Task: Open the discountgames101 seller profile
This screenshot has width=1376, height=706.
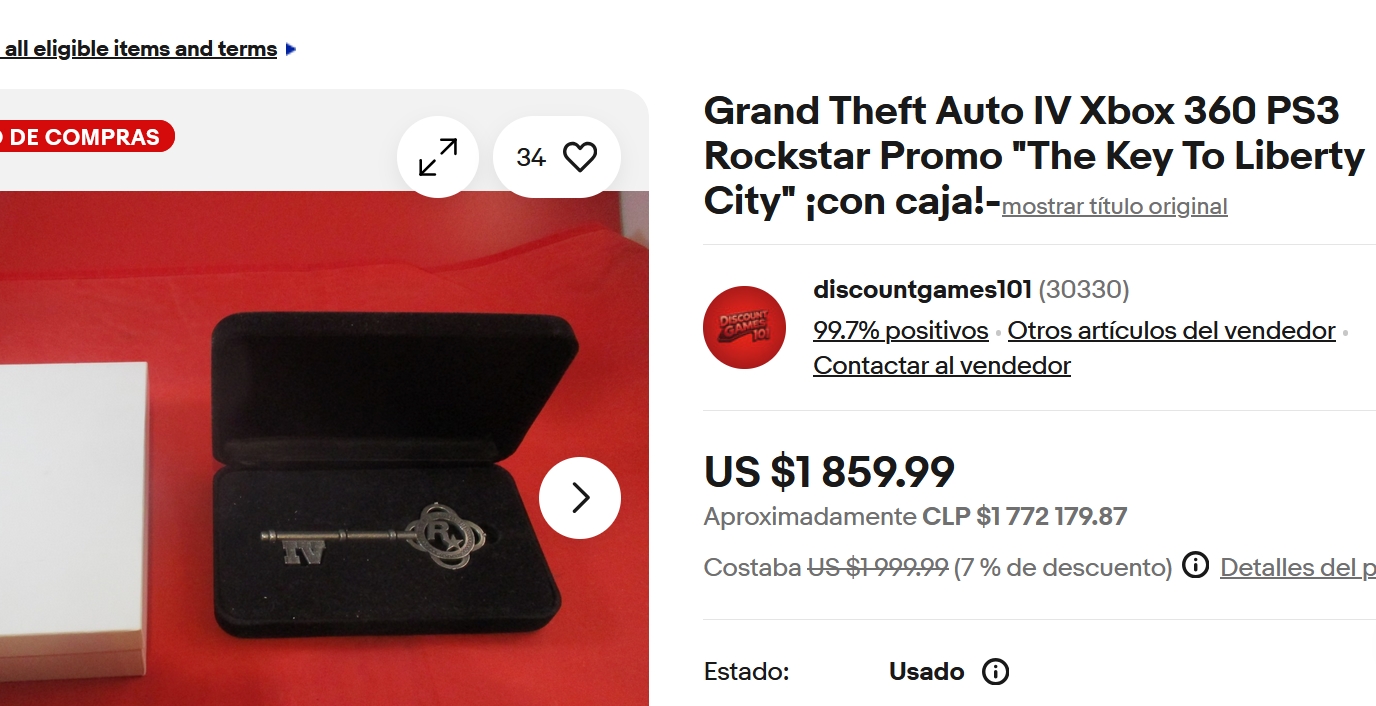Action: (x=922, y=290)
